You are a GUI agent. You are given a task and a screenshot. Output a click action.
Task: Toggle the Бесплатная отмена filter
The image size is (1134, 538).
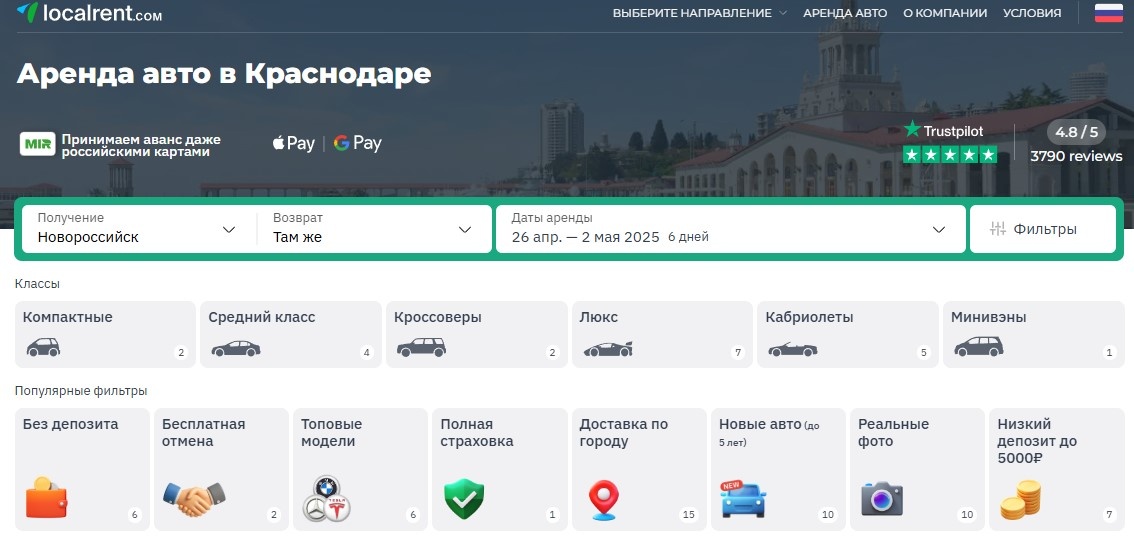tap(221, 469)
